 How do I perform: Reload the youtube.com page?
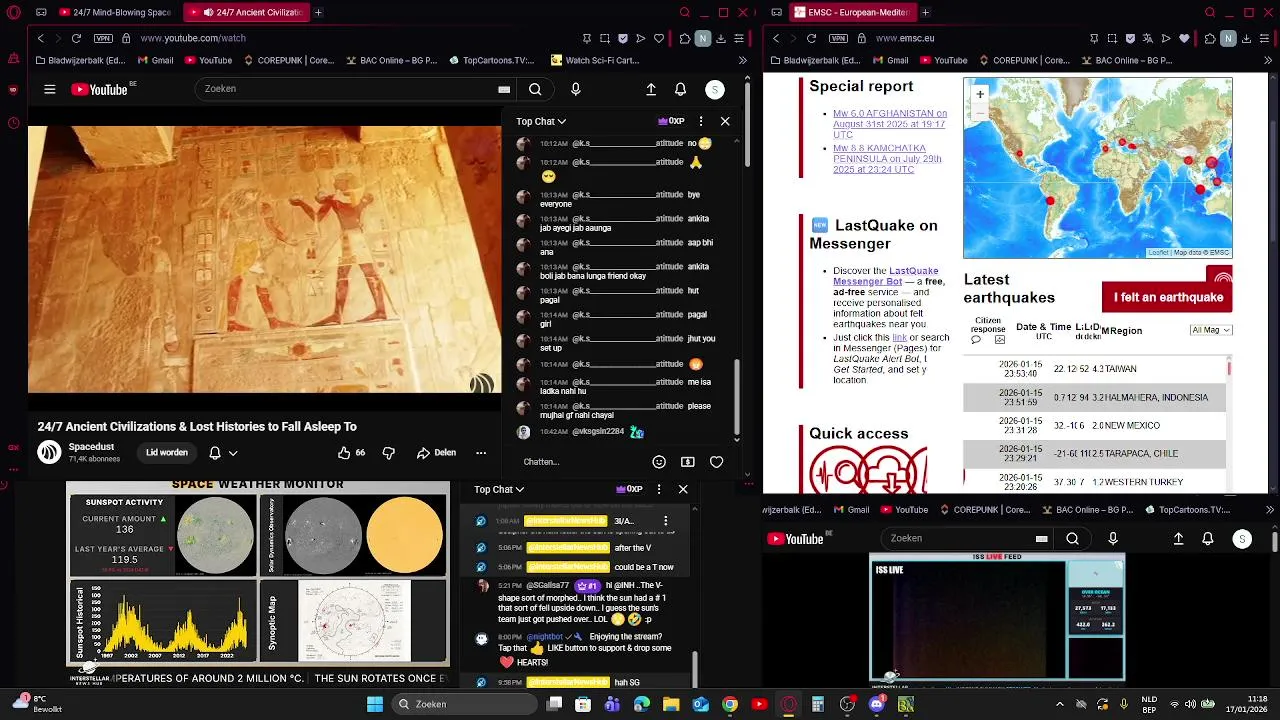click(x=76, y=38)
